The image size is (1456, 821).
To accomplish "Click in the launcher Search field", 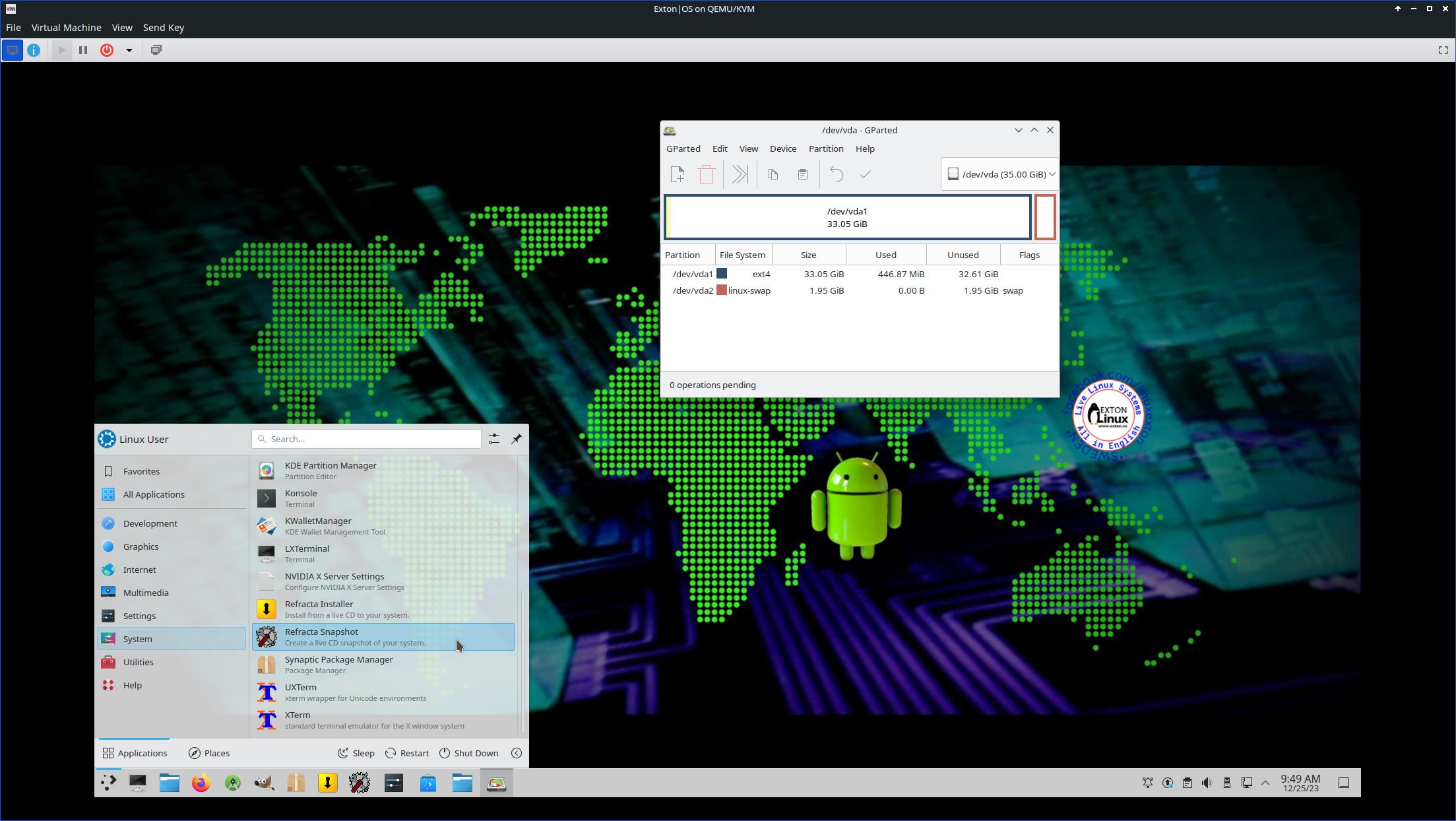I will [366, 439].
